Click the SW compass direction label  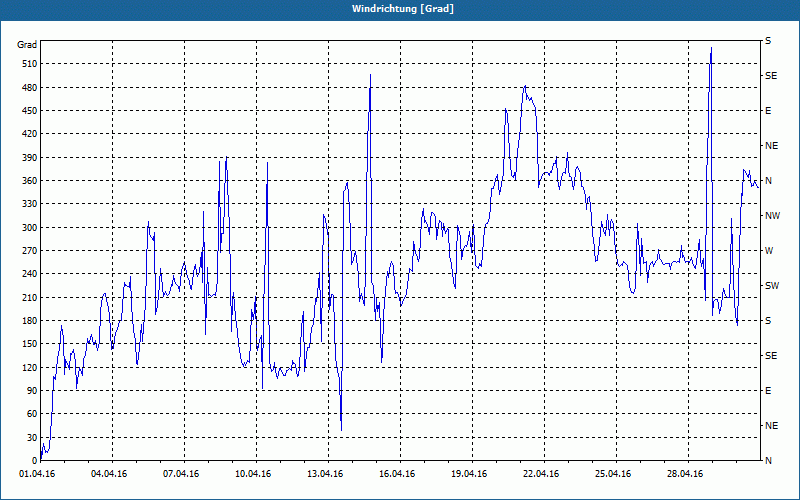coord(772,286)
